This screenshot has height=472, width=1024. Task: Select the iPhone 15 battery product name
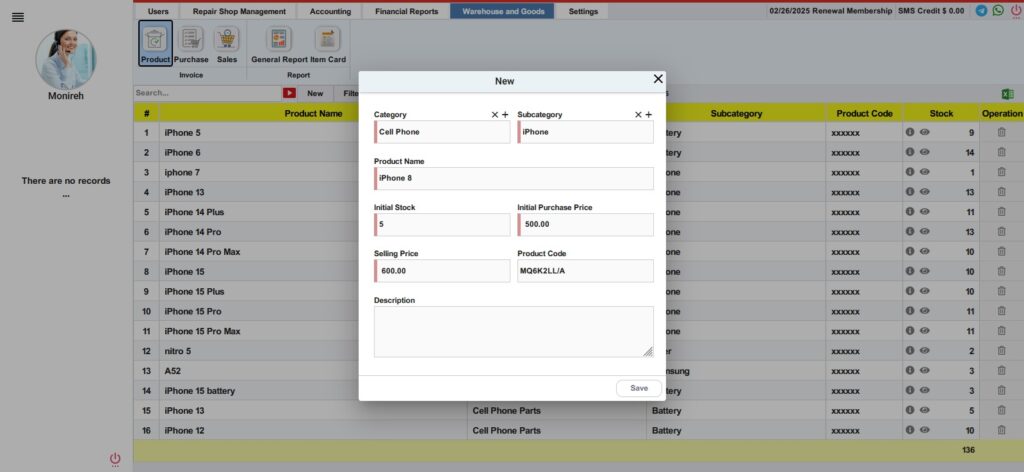pos(200,391)
